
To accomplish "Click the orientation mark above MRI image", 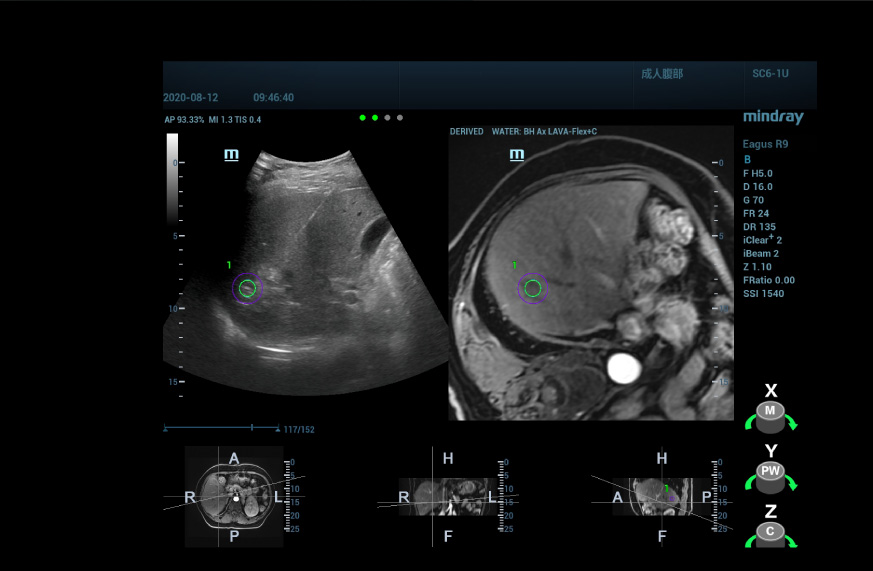I will click(x=517, y=155).
